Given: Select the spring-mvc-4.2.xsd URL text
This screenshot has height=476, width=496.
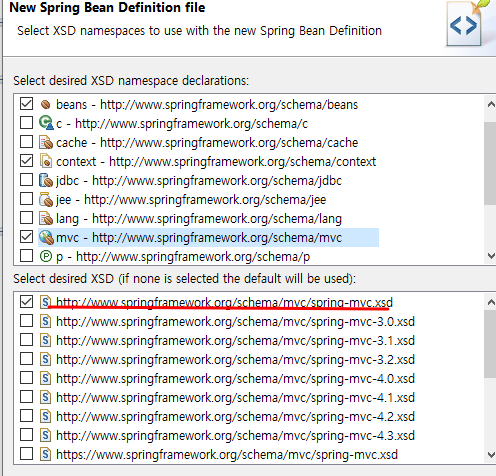Looking at the screenshot, I should pyautogui.click(x=235, y=417).
